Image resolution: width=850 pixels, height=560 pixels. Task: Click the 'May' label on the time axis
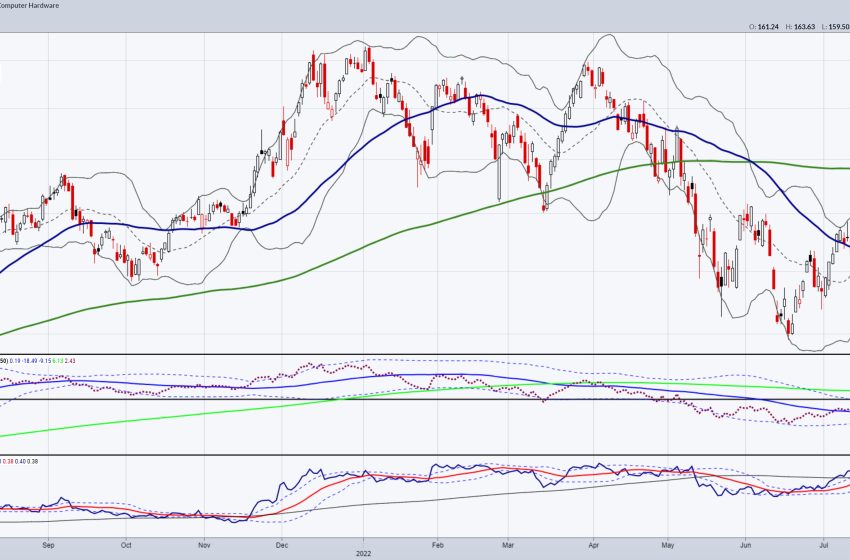668,545
